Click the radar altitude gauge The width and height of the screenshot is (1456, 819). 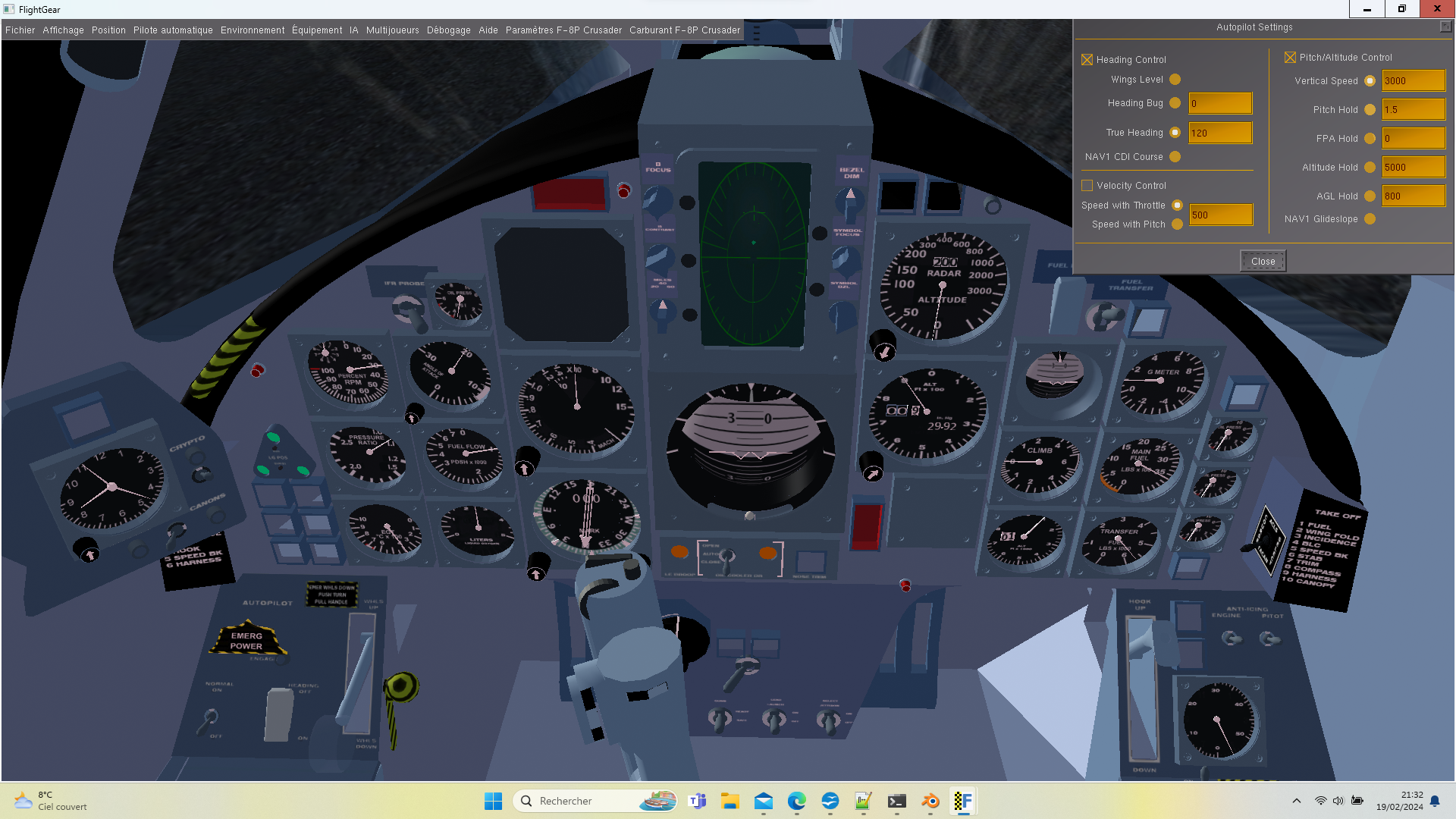(943, 286)
